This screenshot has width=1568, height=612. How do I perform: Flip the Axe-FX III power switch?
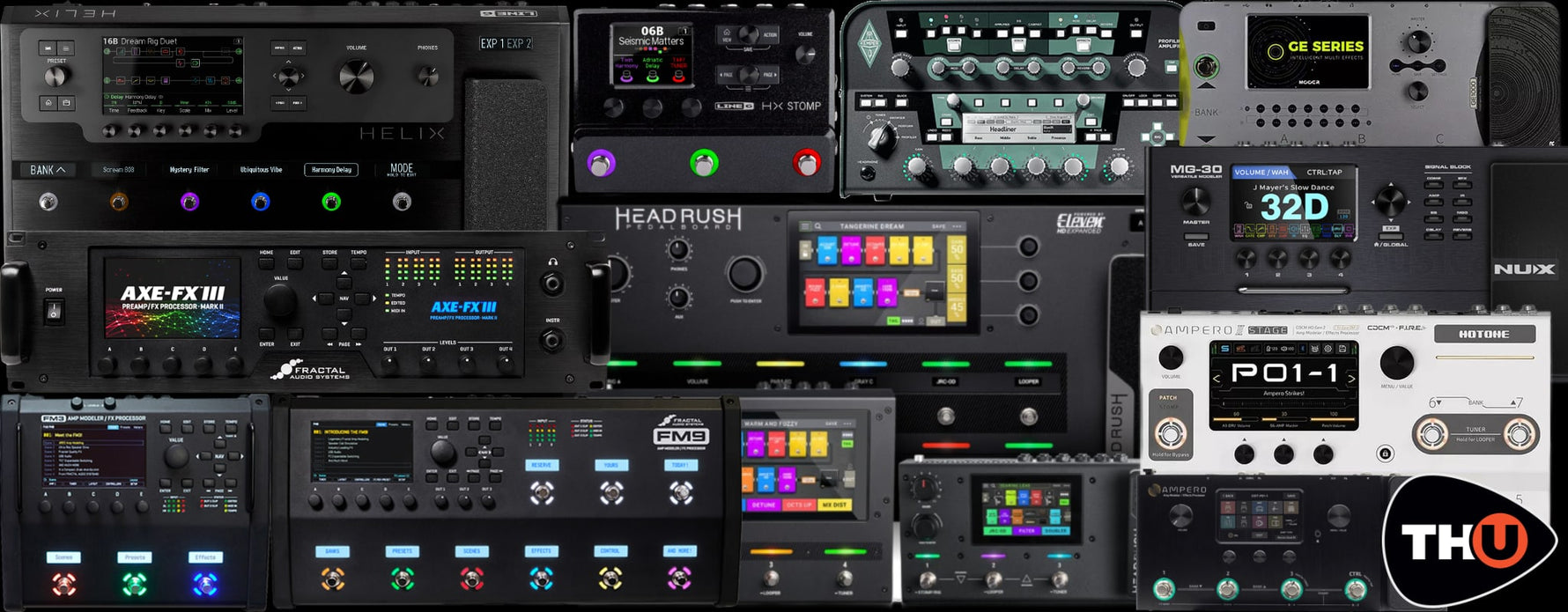(54, 311)
